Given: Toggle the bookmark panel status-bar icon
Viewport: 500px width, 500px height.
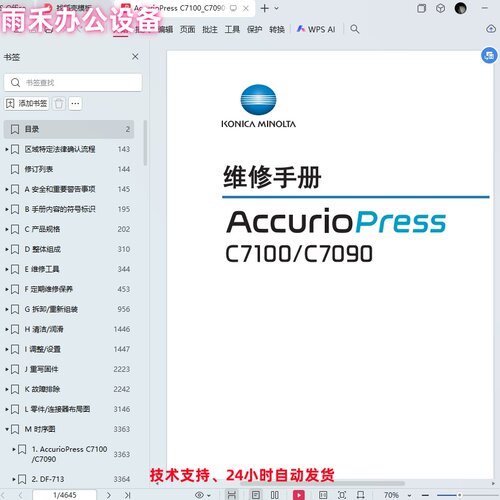Looking at the screenshot, I should pos(231,495).
